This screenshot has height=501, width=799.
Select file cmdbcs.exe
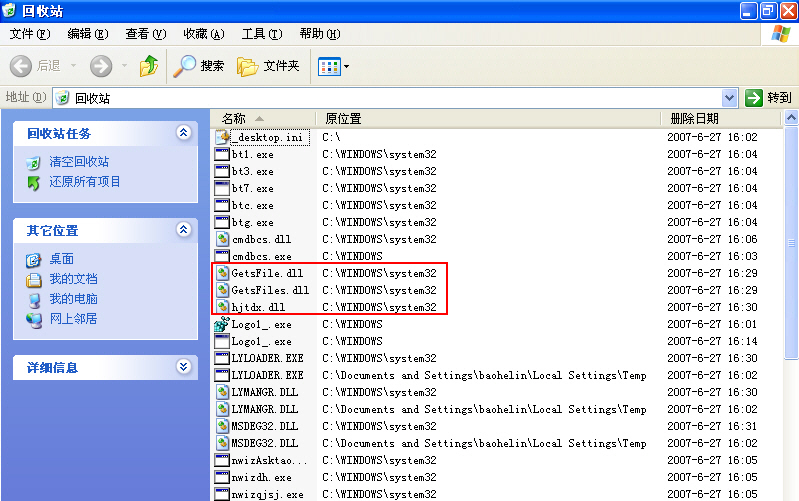click(x=262, y=256)
